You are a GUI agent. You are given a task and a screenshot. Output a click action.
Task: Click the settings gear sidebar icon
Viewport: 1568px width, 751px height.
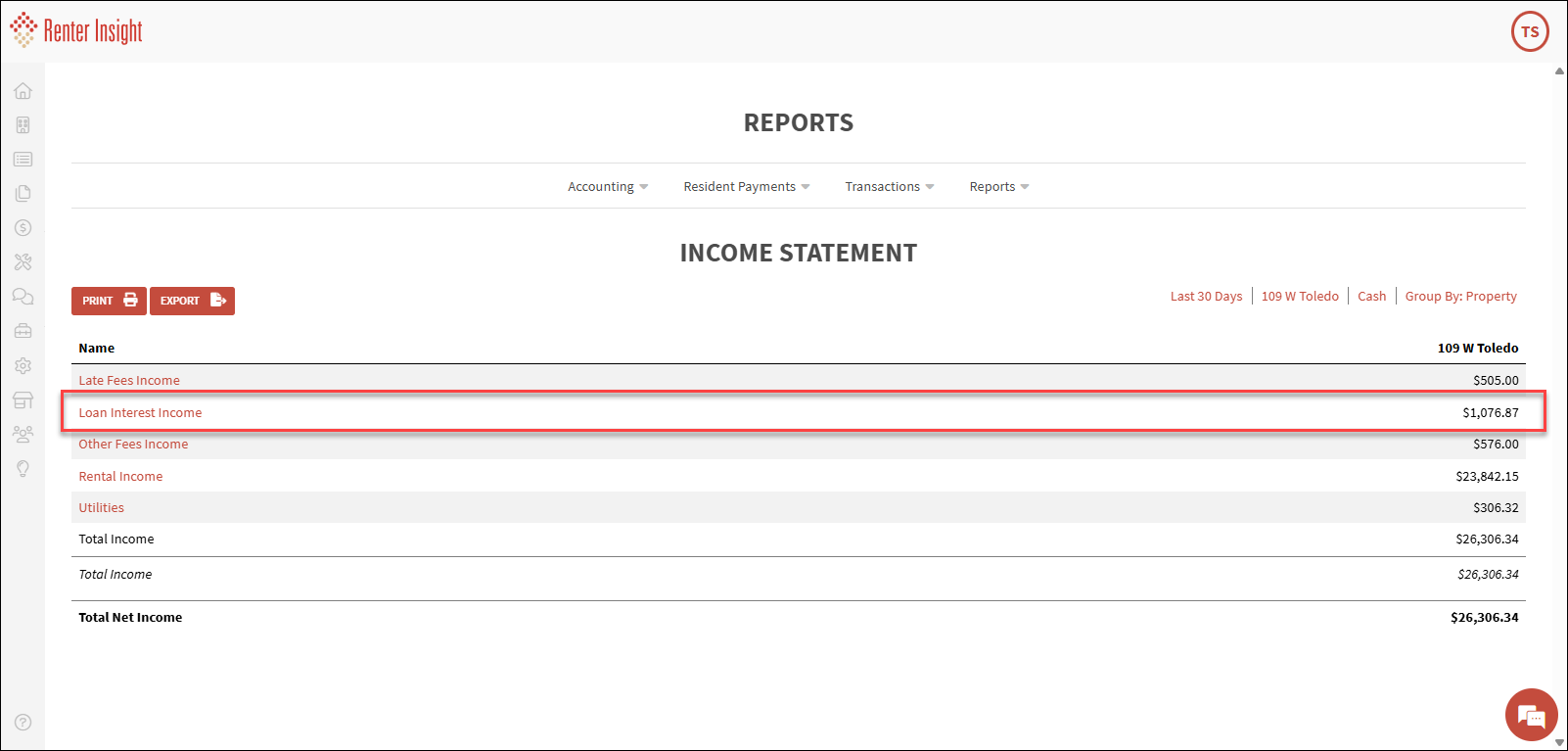(x=23, y=365)
